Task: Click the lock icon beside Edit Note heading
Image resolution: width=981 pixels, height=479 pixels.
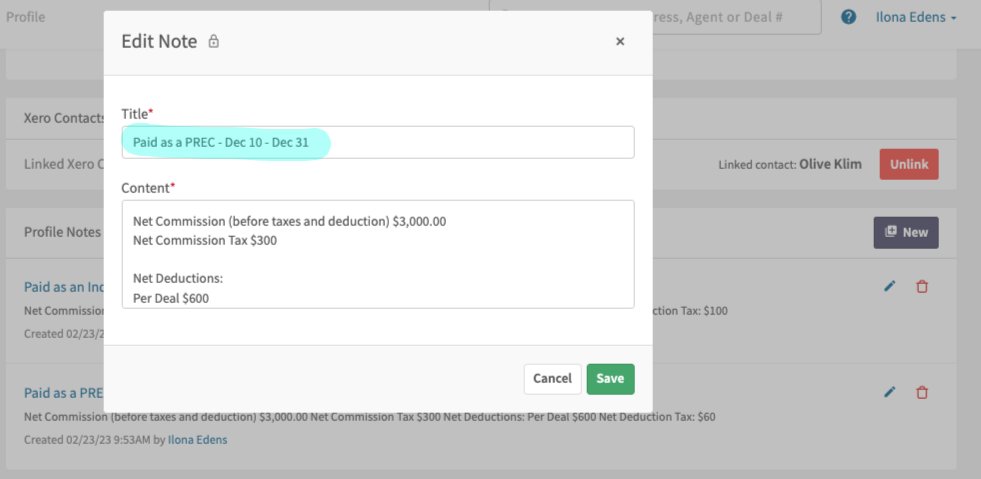Action: [x=213, y=42]
